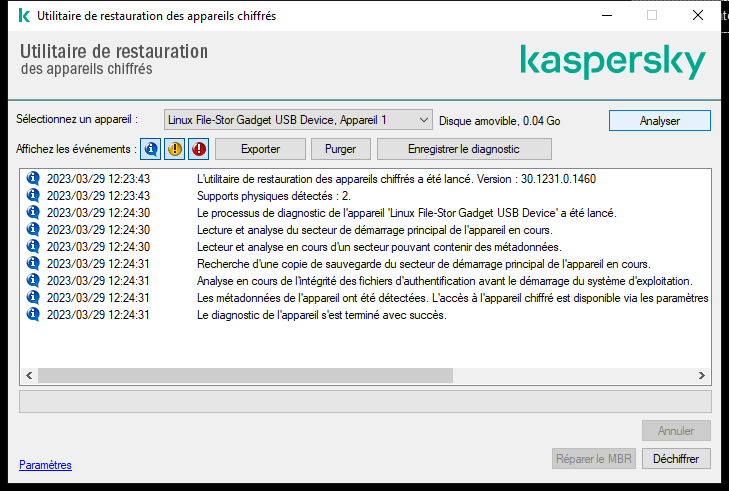Image resolution: width=729 pixels, height=491 pixels.
Task: Click the Analyser button
Action: [x=660, y=121]
